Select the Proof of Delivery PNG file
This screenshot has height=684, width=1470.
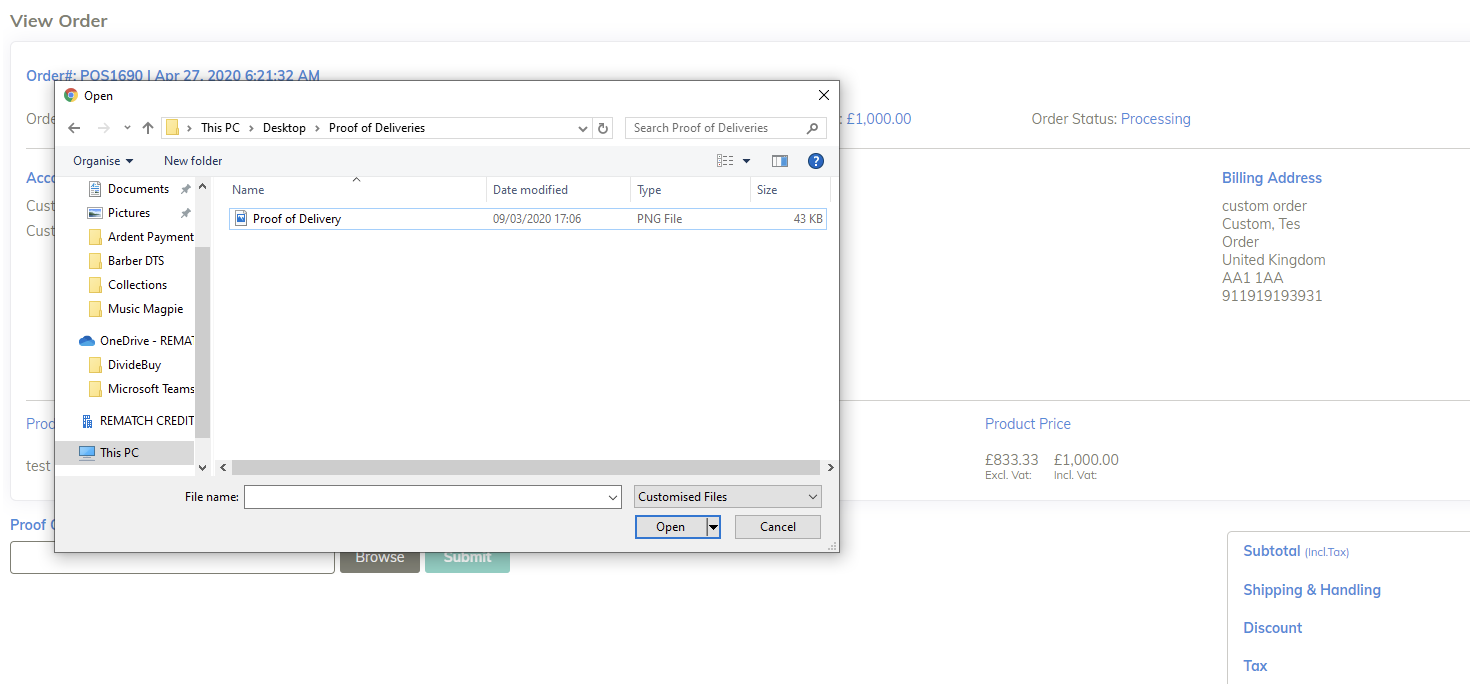(x=297, y=219)
